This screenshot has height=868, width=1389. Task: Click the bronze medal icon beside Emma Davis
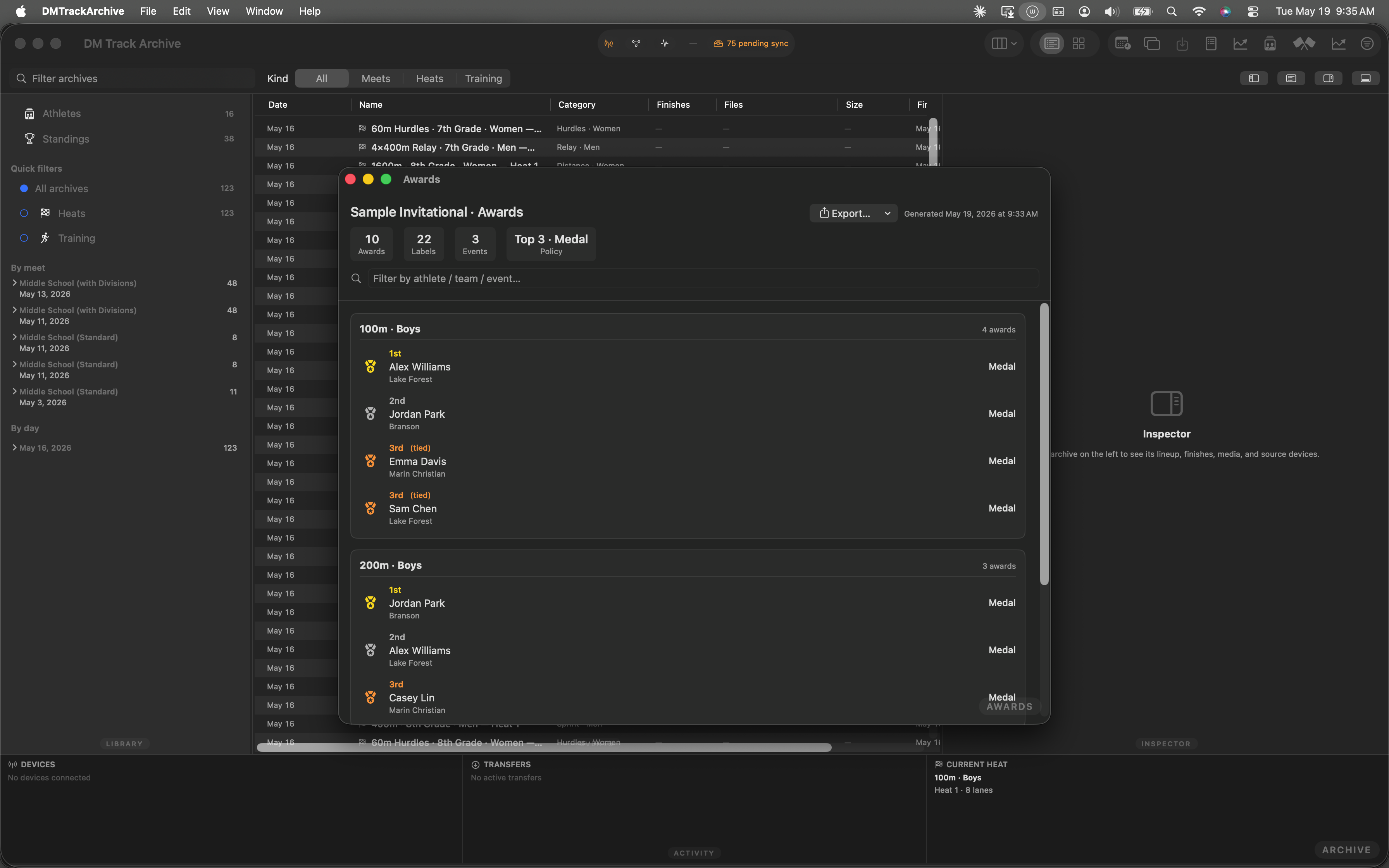pyautogui.click(x=371, y=461)
